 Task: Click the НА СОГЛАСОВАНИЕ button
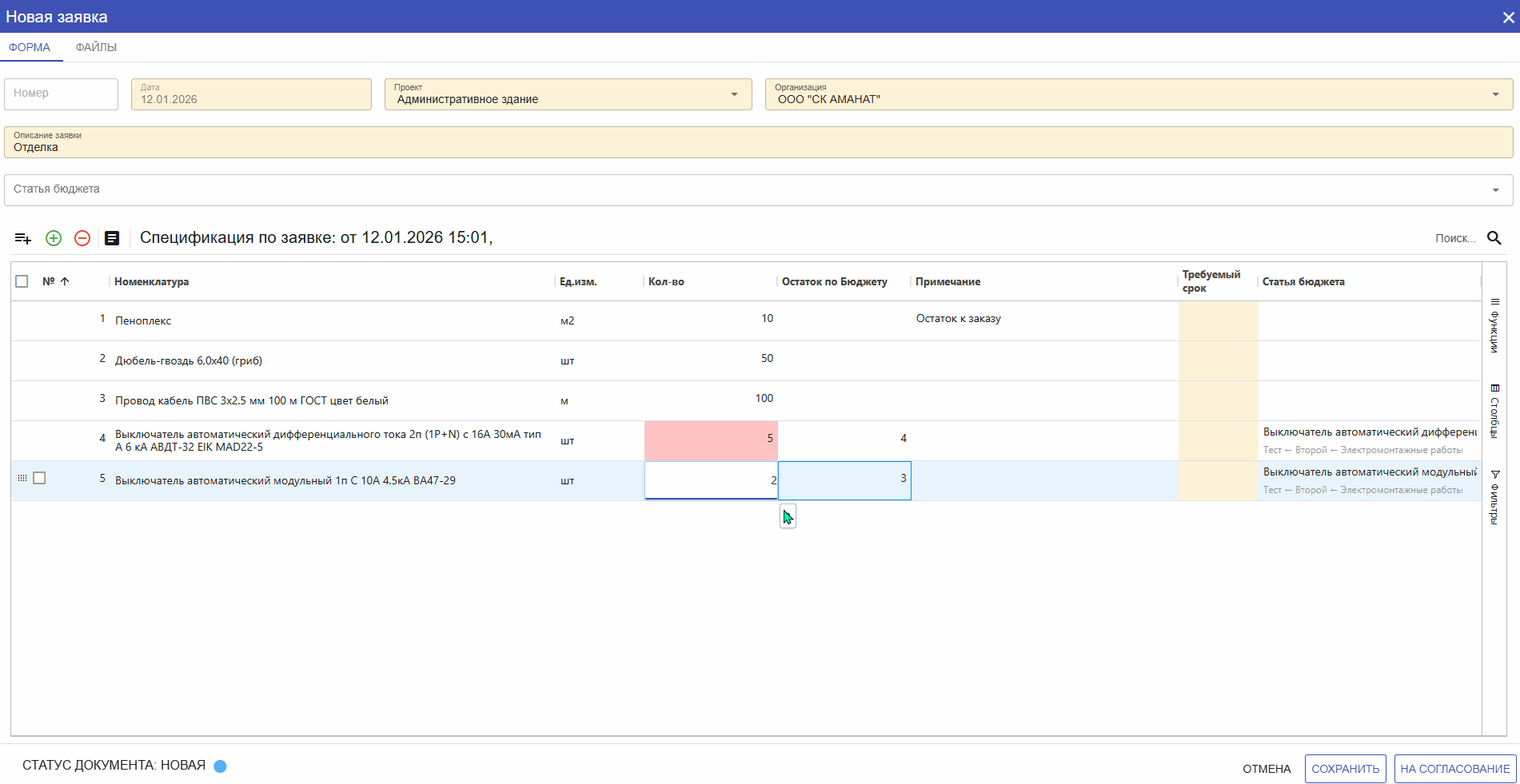(x=1454, y=769)
